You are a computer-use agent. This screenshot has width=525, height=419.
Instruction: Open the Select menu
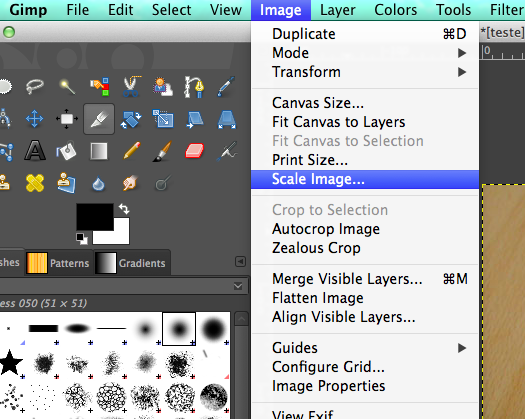click(171, 10)
